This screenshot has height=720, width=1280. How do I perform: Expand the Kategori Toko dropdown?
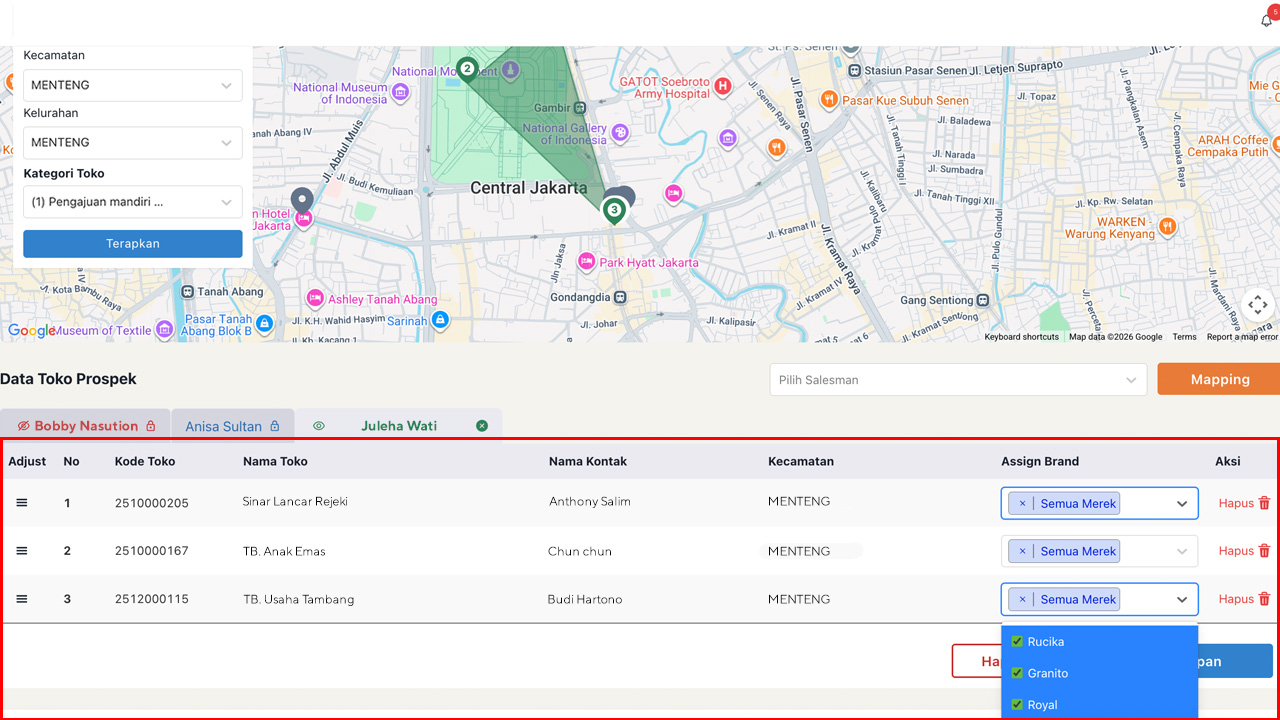pos(133,202)
